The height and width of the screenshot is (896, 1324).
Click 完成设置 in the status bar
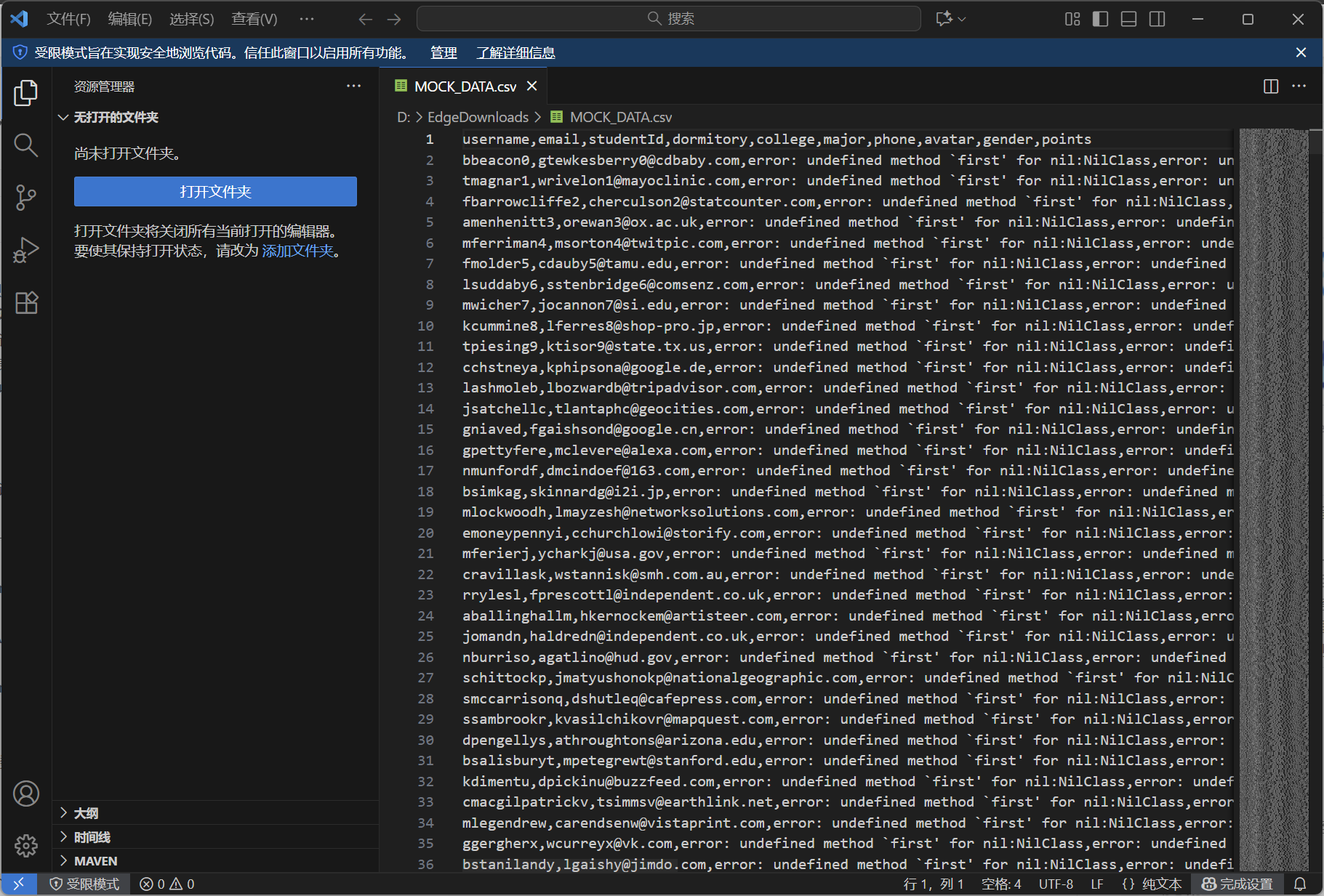click(1237, 884)
